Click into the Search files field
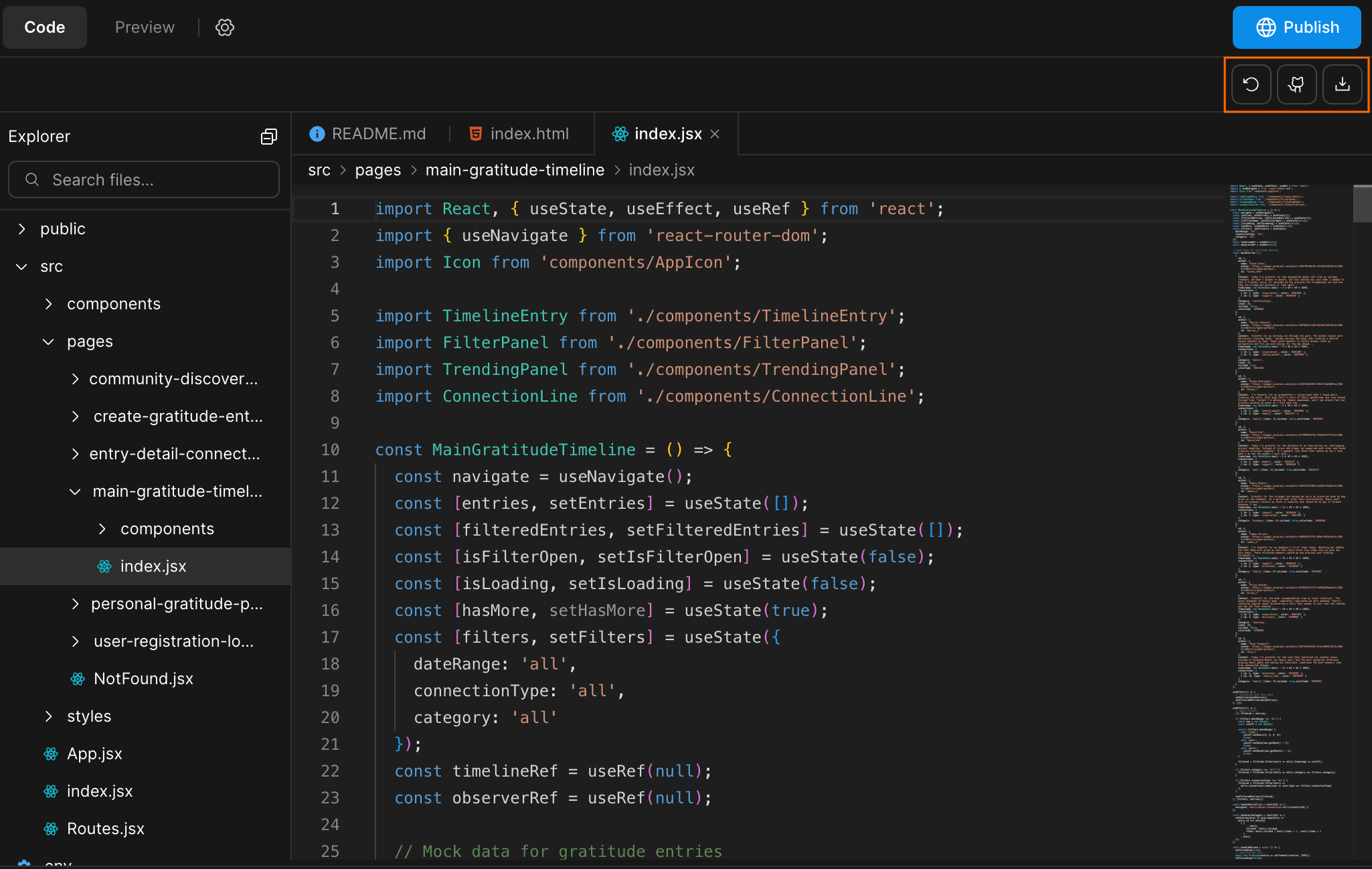This screenshot has height=869, width=1372. [143, 179]
